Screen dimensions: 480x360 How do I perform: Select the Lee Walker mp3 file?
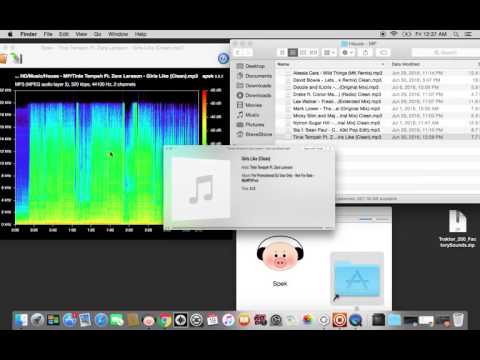(337, 101)
